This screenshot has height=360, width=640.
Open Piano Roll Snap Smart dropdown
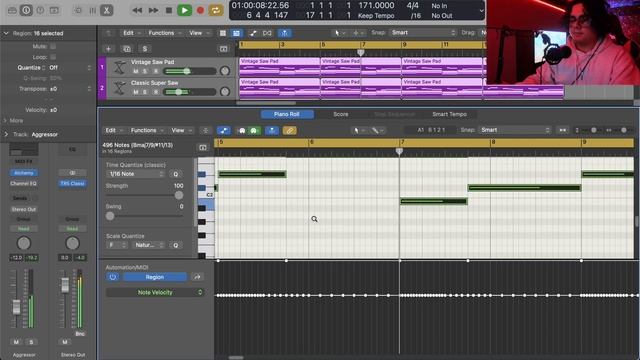514,130
